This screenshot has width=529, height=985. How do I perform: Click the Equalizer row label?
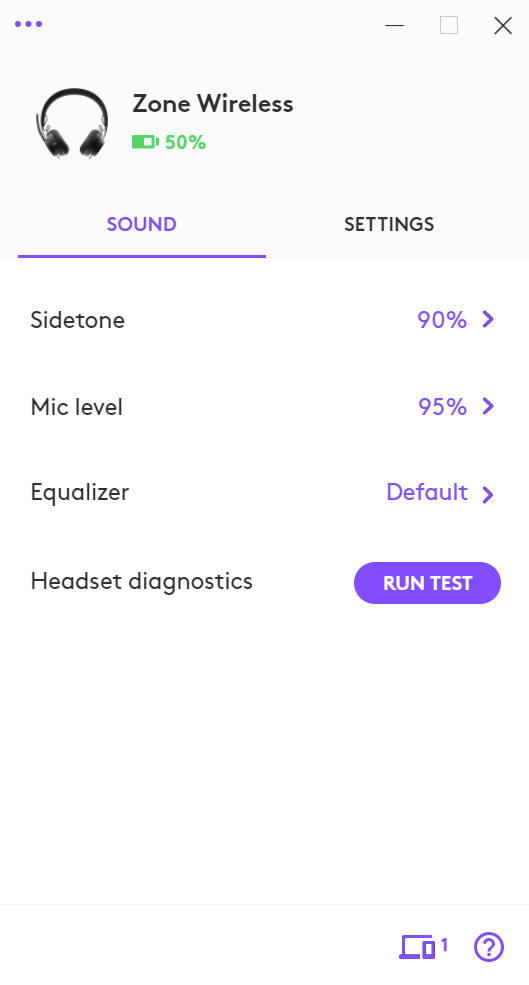pyautogui.click(x=79, y=492)
